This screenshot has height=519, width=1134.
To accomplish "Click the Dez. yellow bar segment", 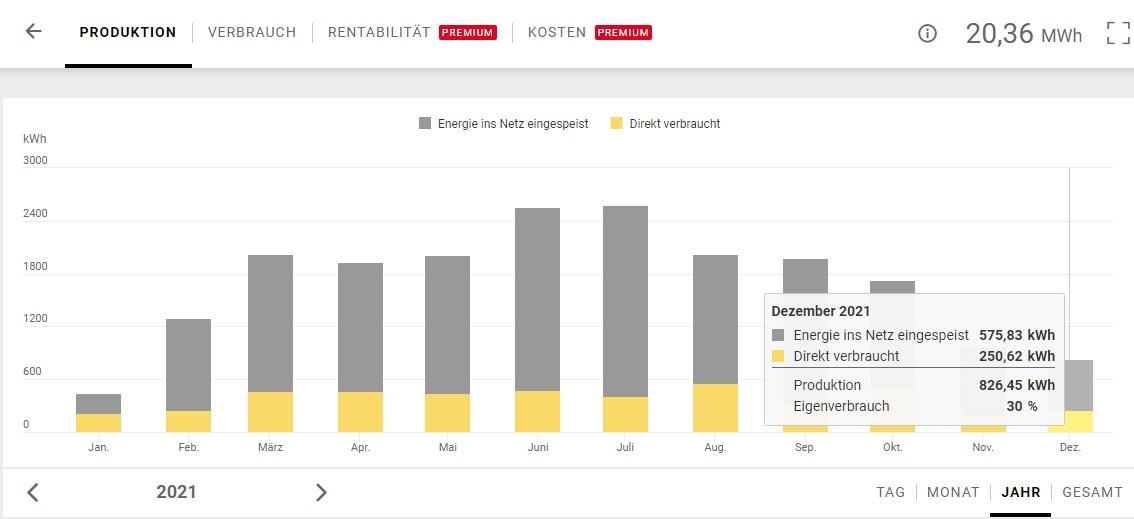I will 1078,421.
